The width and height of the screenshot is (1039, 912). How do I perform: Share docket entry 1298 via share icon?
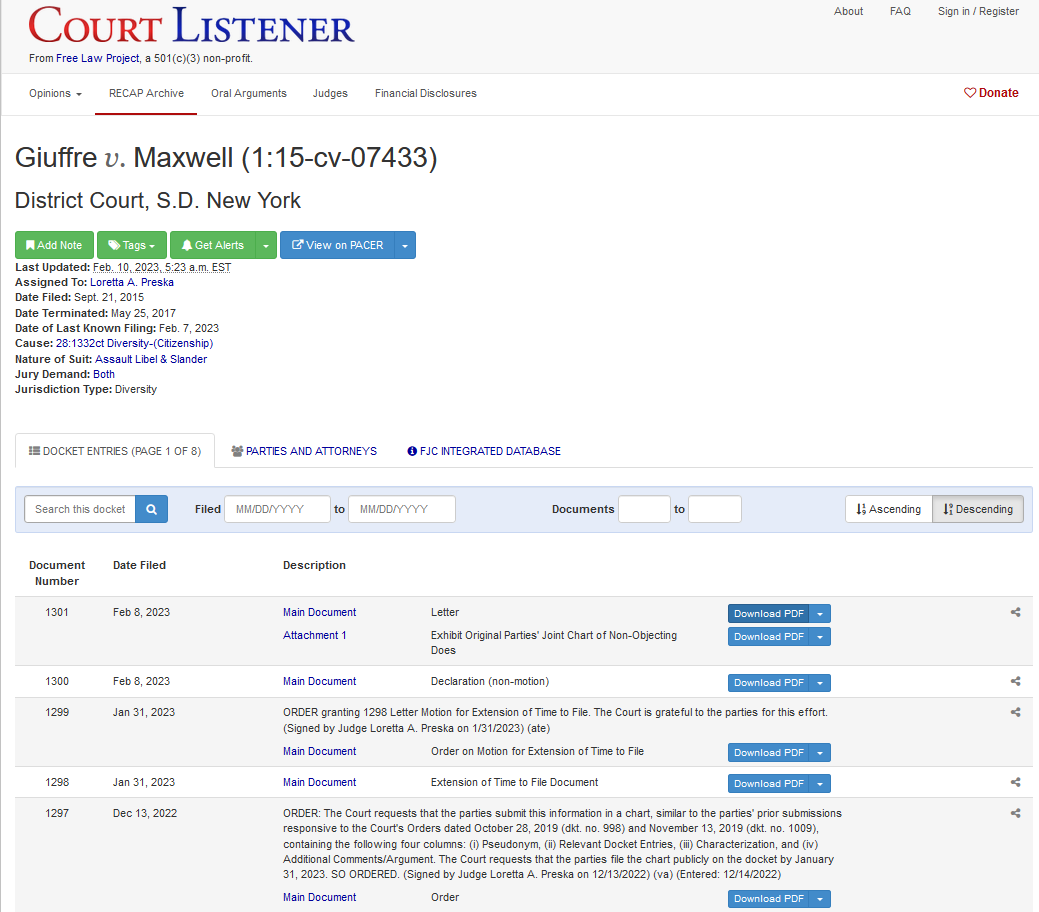[1015, 782]
